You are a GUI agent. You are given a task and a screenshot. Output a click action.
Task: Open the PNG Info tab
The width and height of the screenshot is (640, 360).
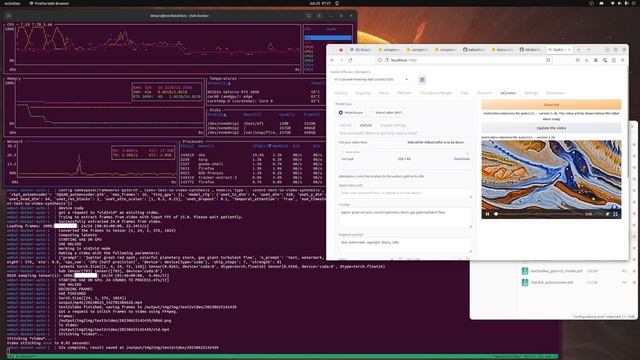[x=404, y=93]
